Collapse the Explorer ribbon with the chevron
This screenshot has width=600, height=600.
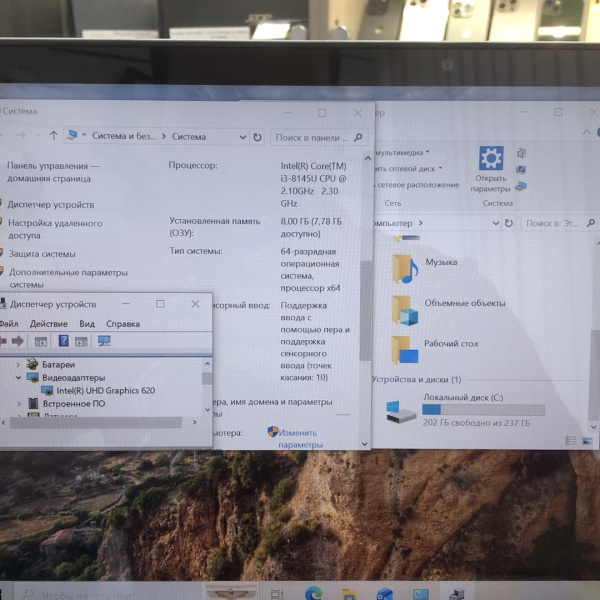click(x=586, y=132)
